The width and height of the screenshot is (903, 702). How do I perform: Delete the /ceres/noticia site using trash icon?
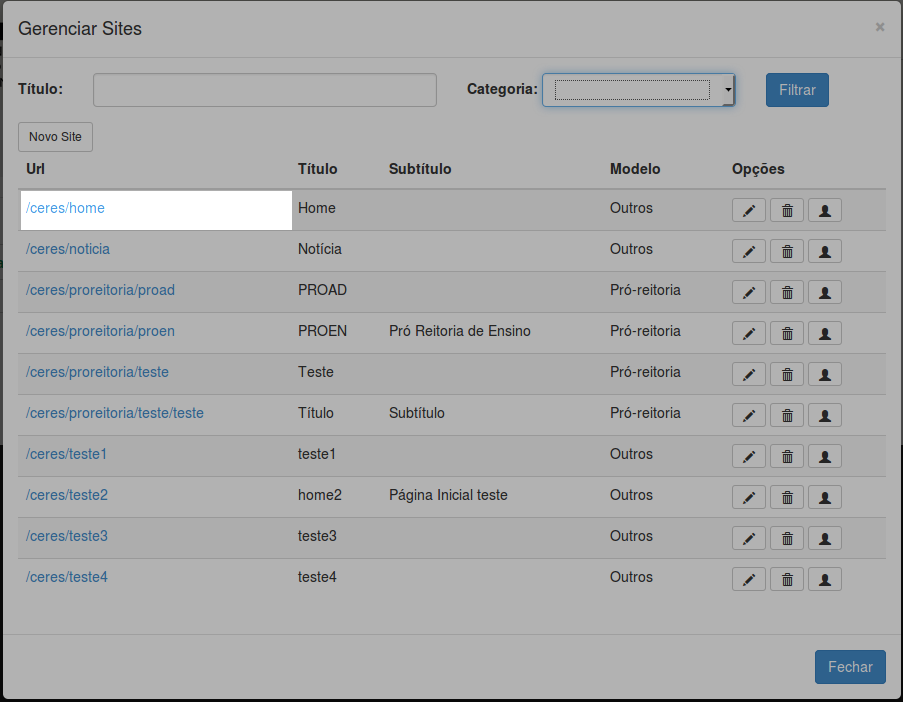pyautogui.click(x=787, y=251)
